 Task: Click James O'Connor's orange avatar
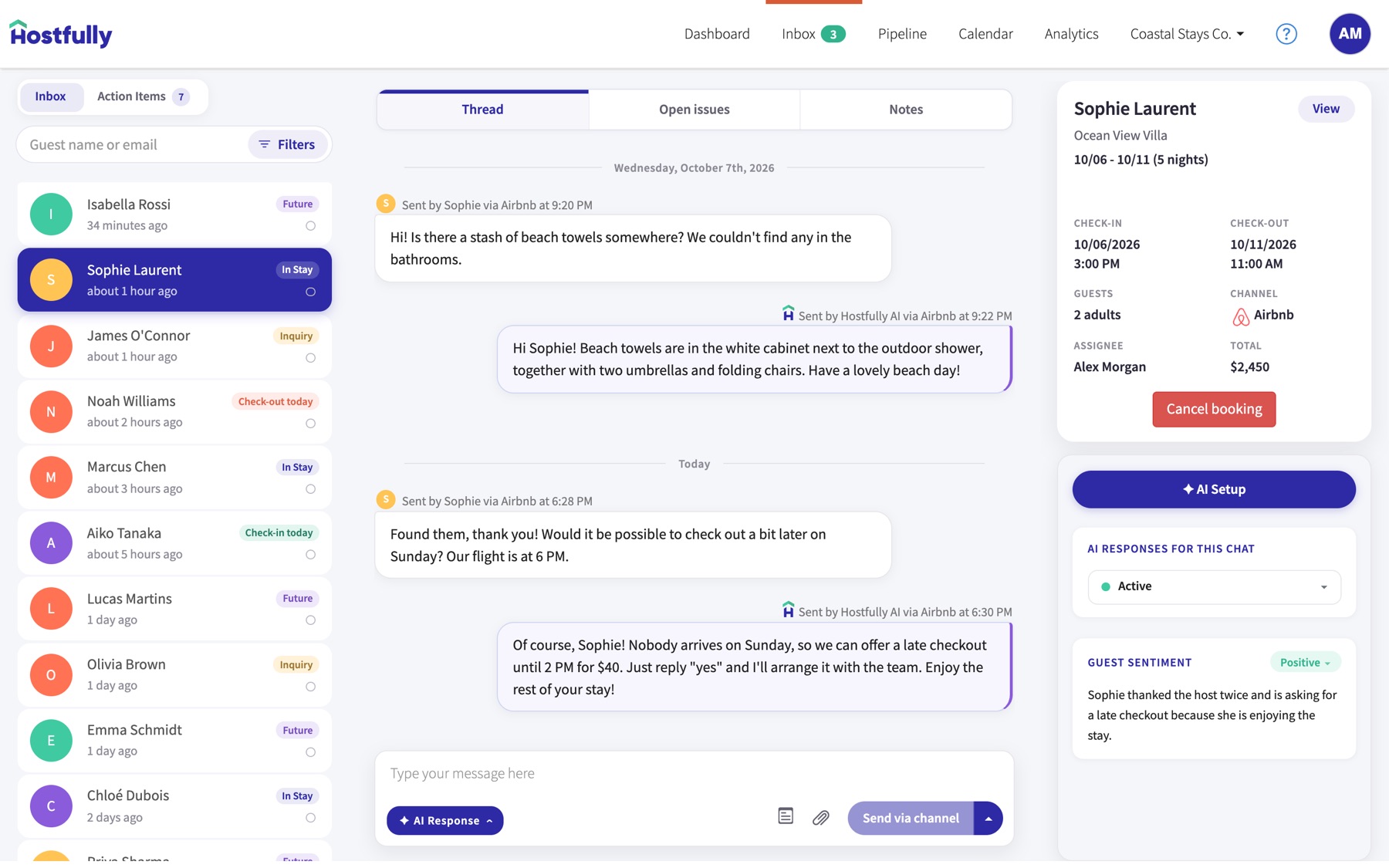pyautogui.click(x=51, y=346)
